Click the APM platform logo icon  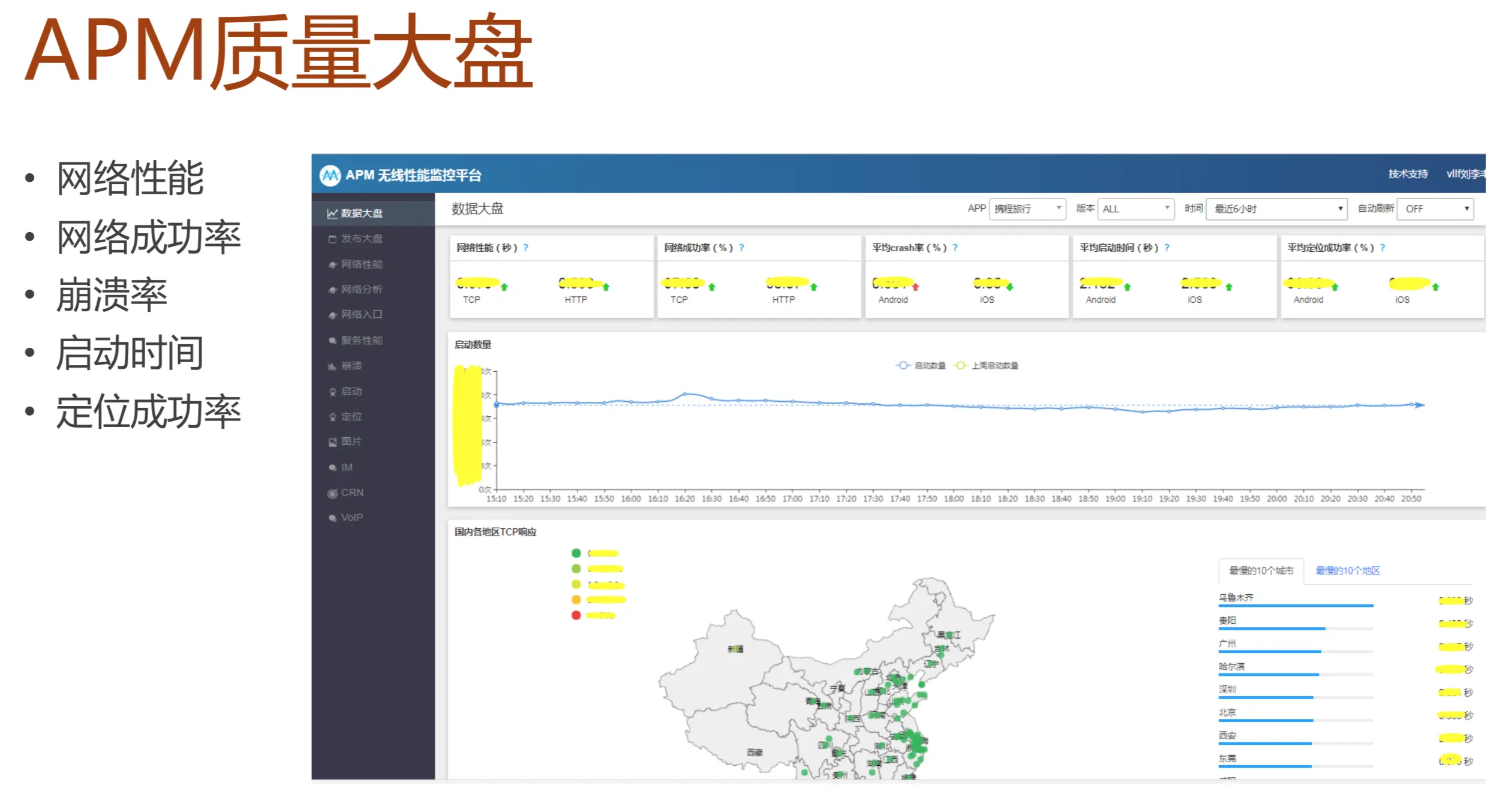tap(330, 175)
